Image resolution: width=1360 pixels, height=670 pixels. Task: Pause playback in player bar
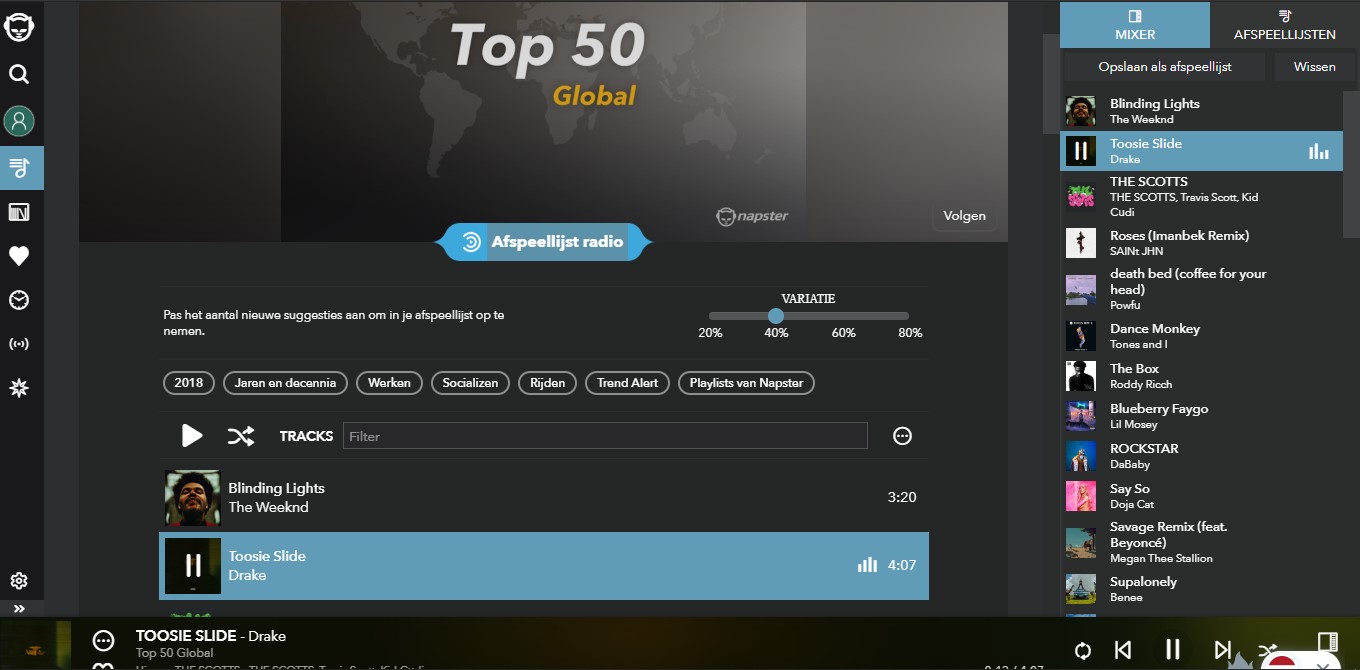tap(1173, 649)
